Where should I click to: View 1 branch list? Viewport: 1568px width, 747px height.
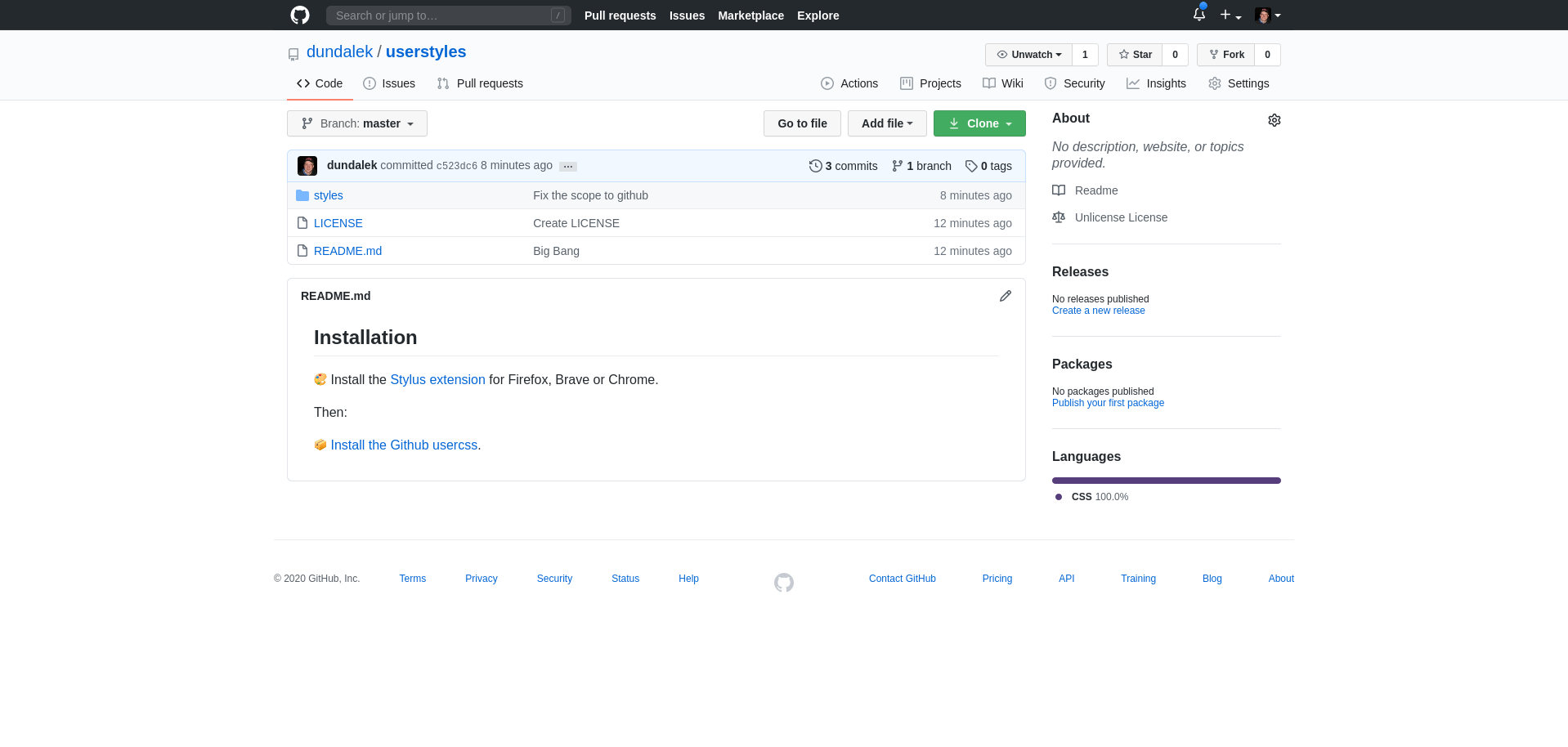[x=921, y=166]
